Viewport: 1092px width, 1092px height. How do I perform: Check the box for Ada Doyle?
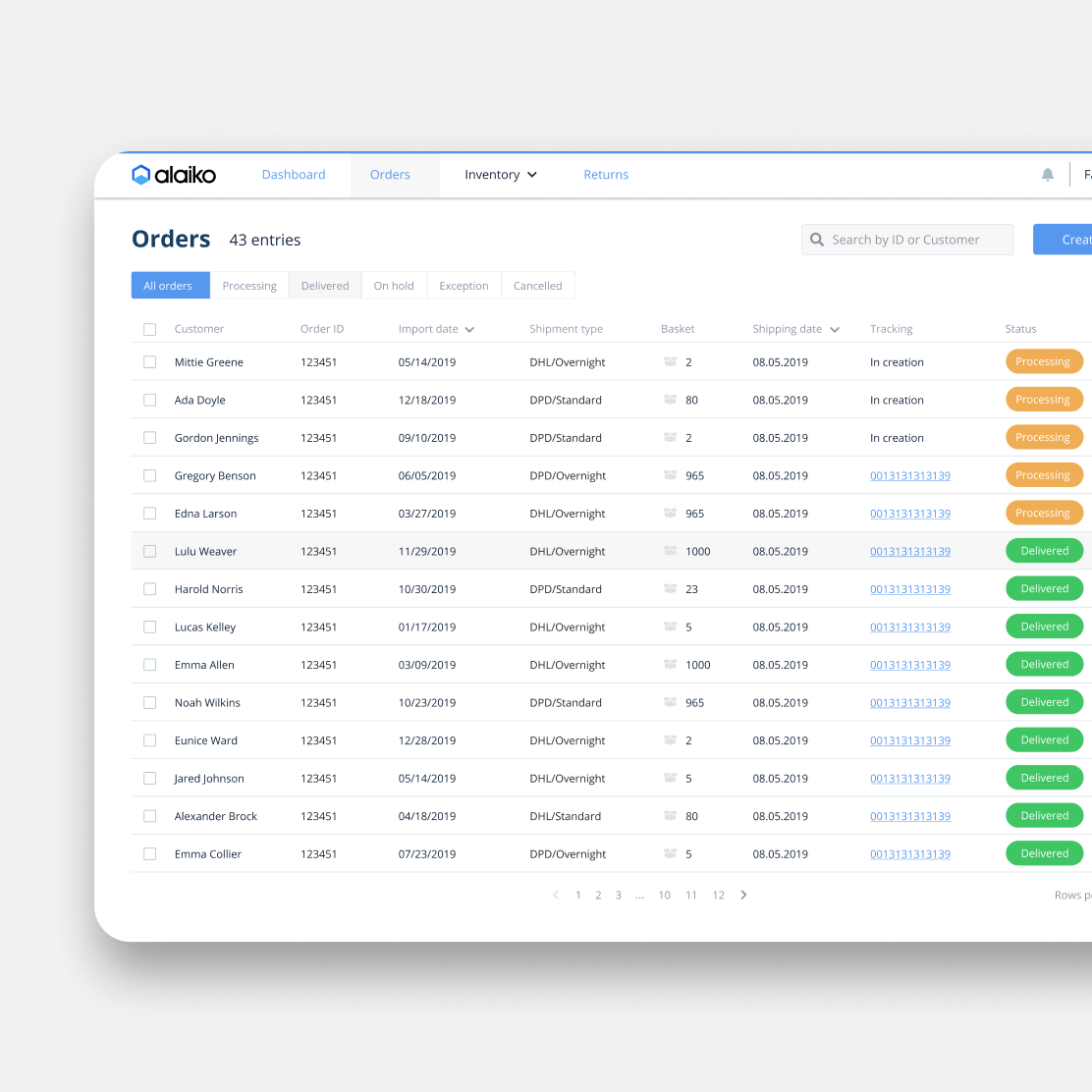[x=150, y=401]
